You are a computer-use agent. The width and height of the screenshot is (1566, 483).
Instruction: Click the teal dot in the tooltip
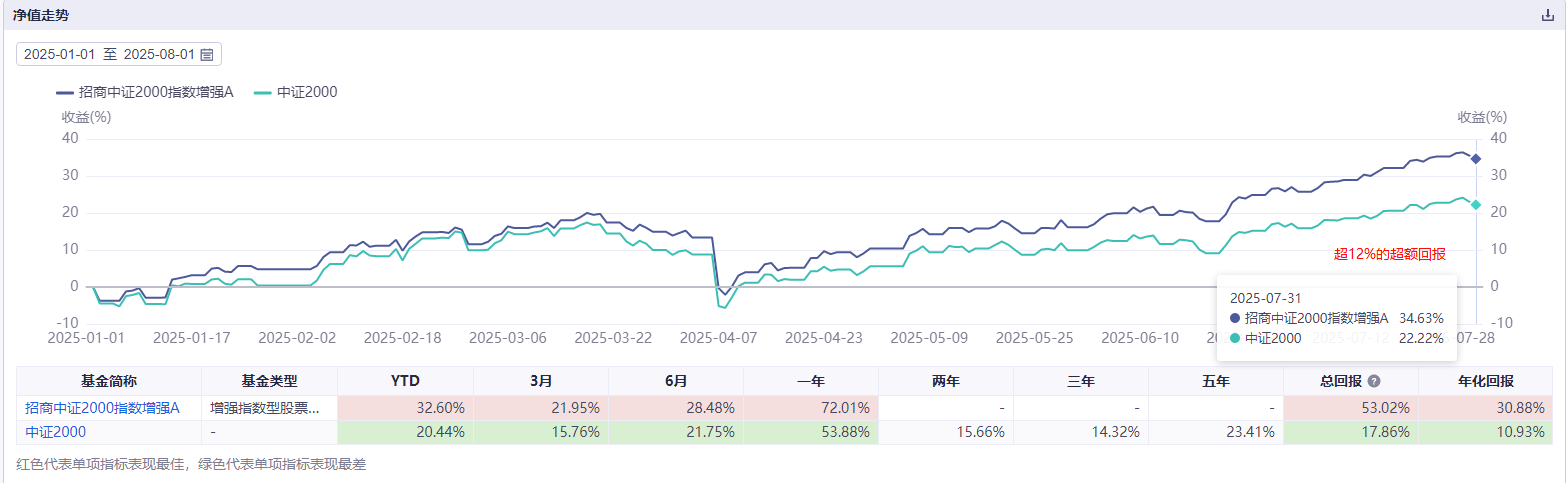(1235, 338)
